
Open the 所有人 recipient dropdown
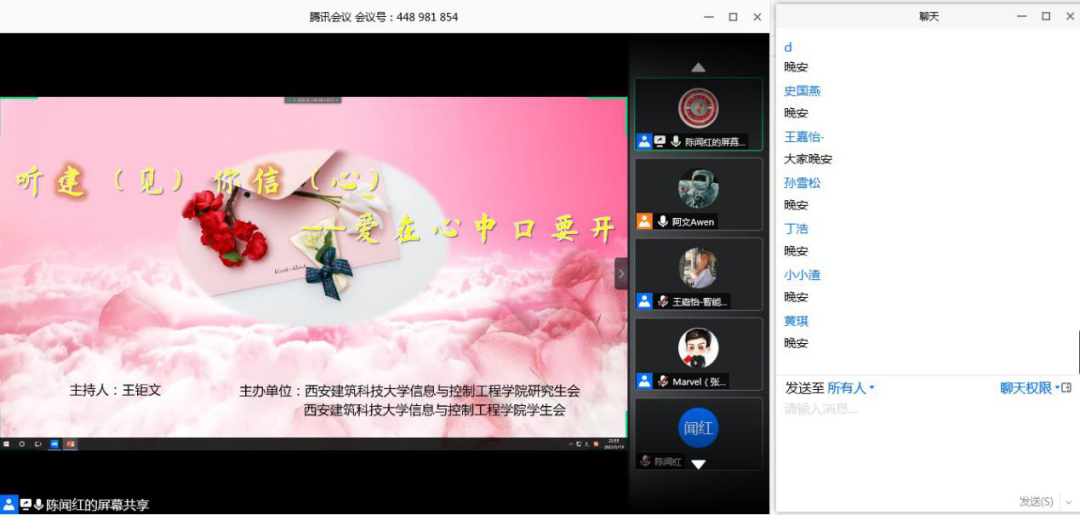(x=851, y=388)
